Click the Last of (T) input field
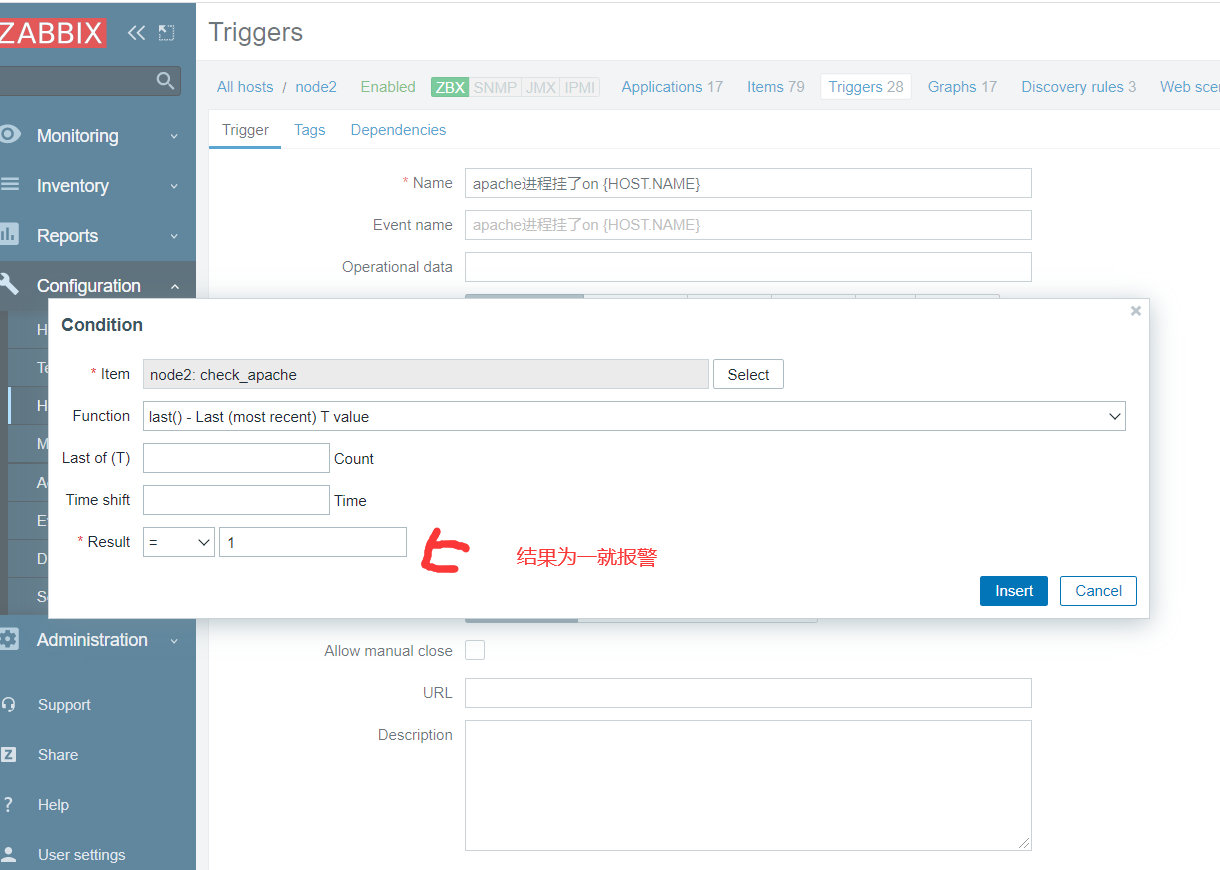Viewport: 1220px width, 870px height. click(236, 458)
